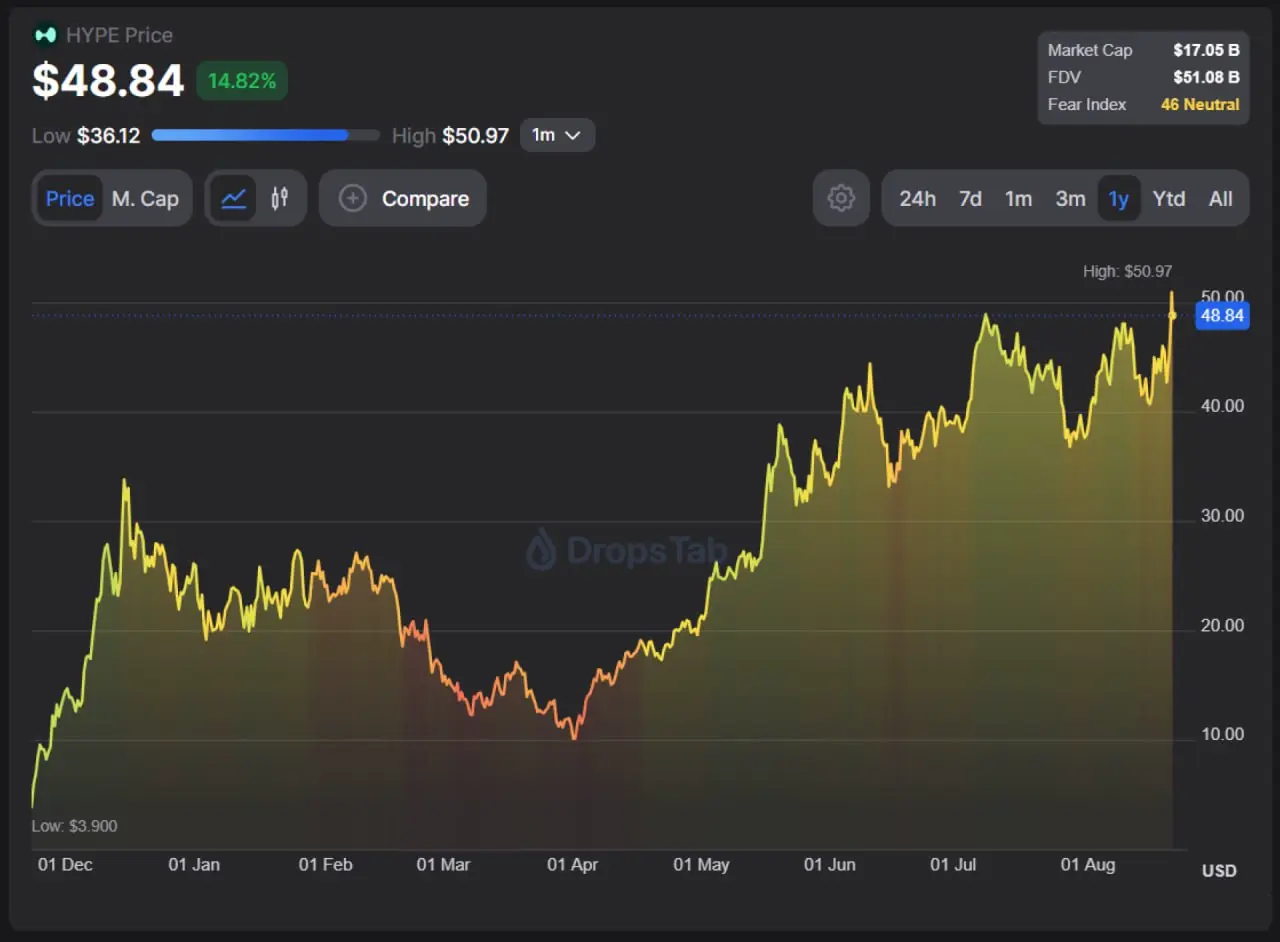Click the 01 Feb axis label

click(326, 865)
